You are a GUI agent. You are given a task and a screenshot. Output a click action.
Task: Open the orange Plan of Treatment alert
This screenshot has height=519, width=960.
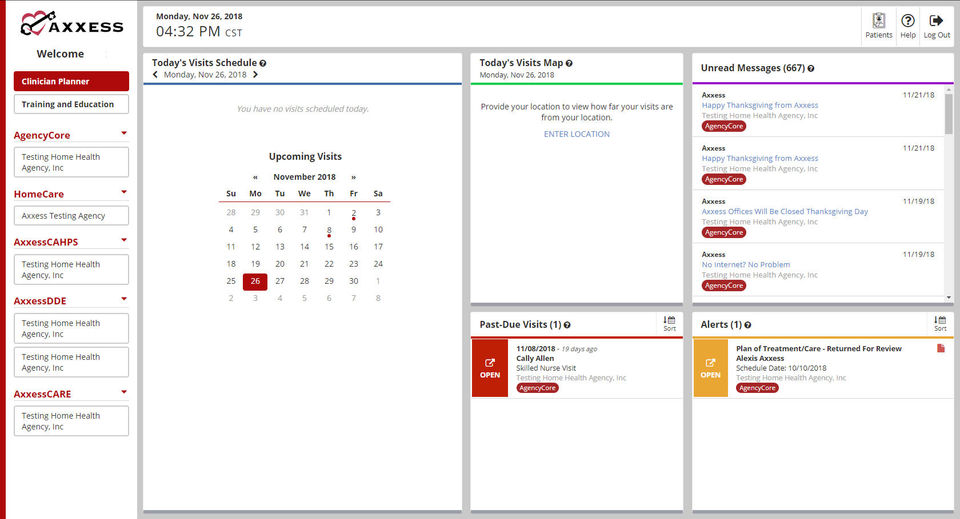click(710, 368)
